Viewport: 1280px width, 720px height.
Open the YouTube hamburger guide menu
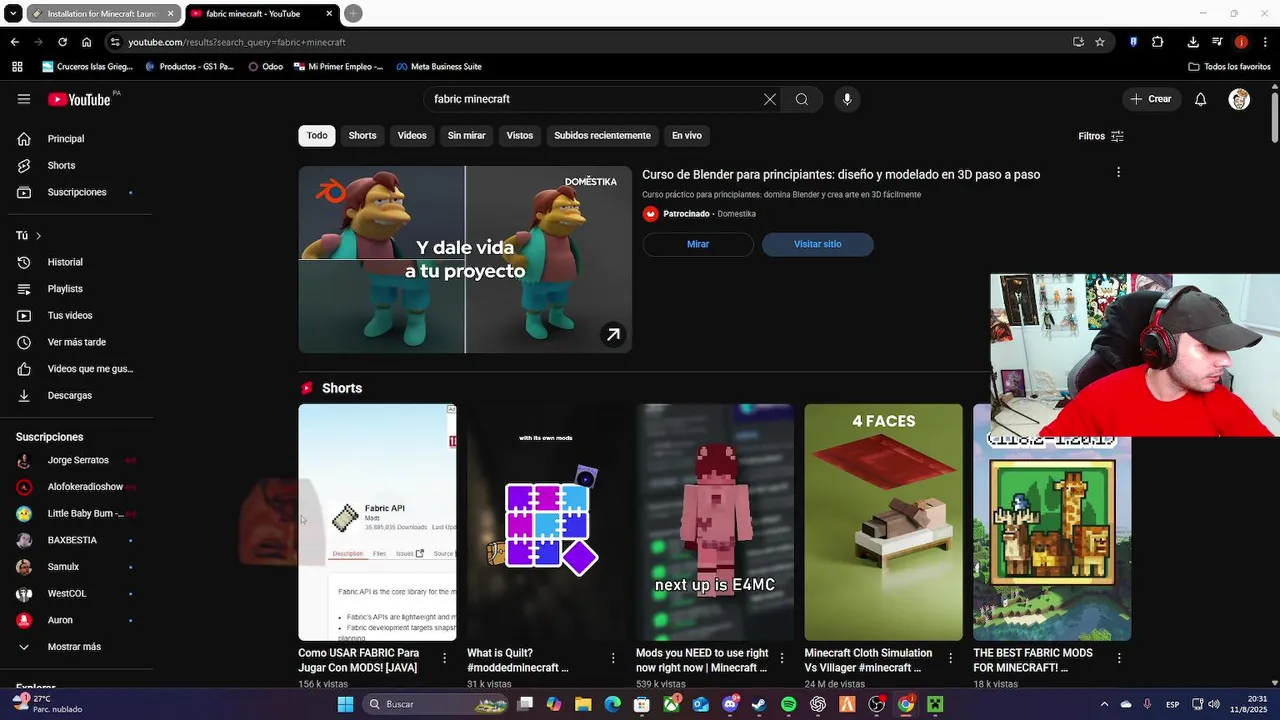tap(24, 99)
